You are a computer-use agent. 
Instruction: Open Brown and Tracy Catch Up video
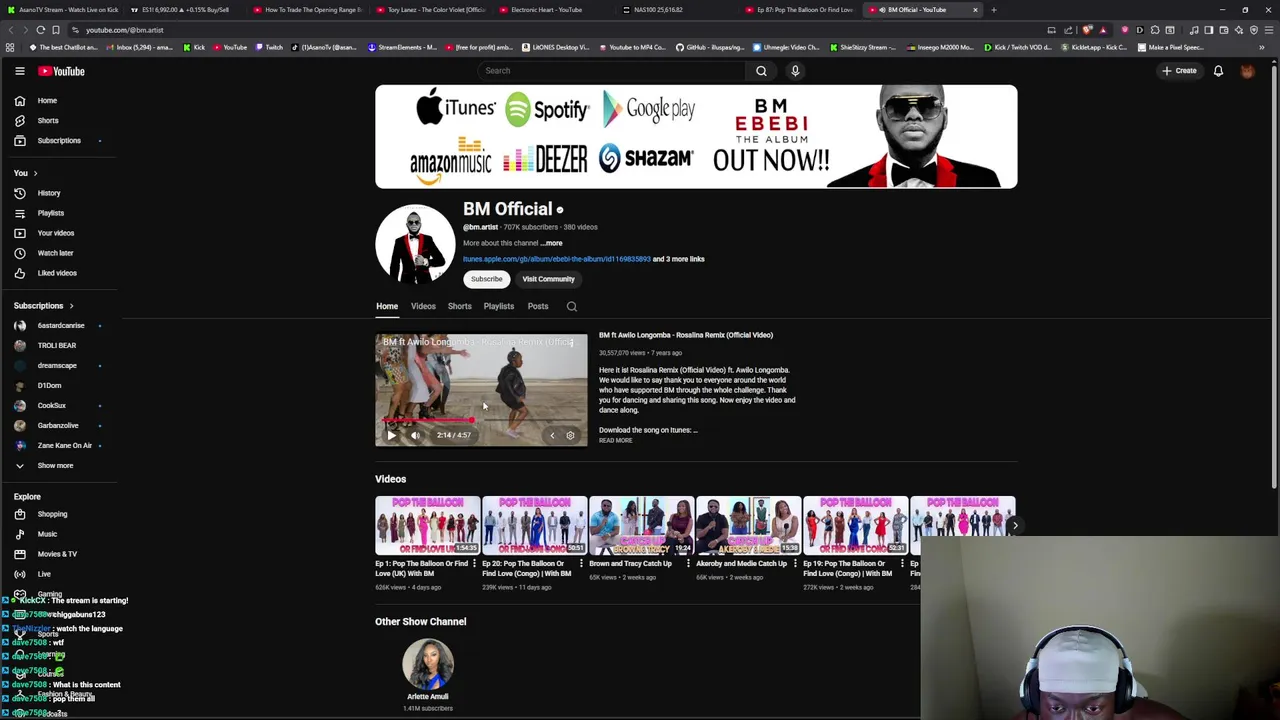point(641,526)
